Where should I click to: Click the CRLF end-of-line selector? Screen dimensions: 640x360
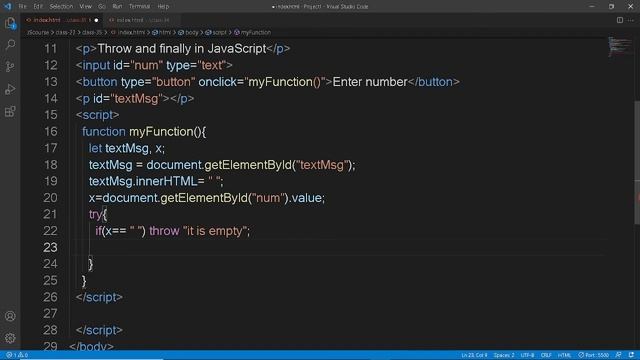click(546, 355)
